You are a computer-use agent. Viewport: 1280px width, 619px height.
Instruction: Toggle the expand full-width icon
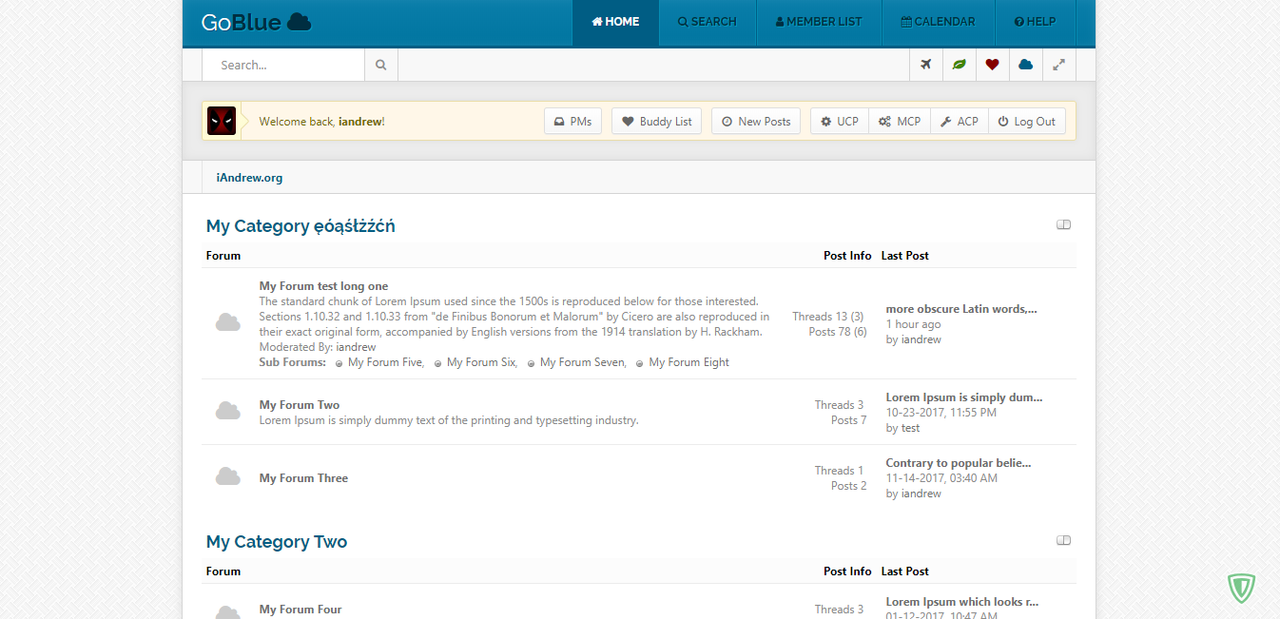click(1058, 65)
